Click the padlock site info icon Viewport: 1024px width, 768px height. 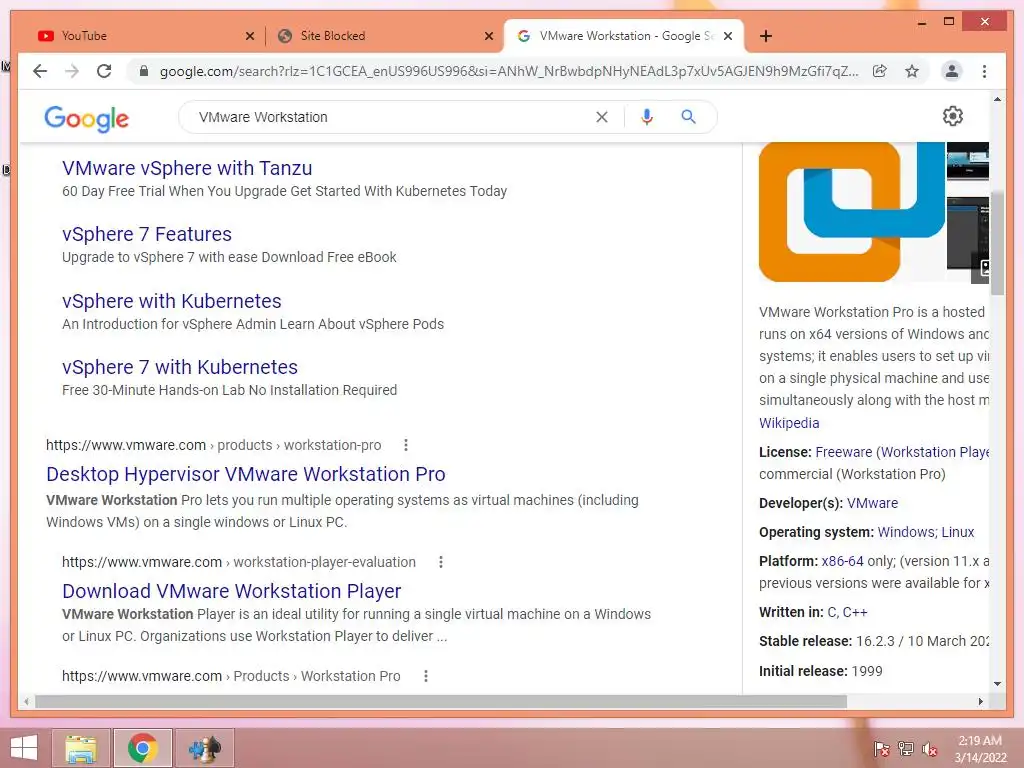[x=144, y=71]
